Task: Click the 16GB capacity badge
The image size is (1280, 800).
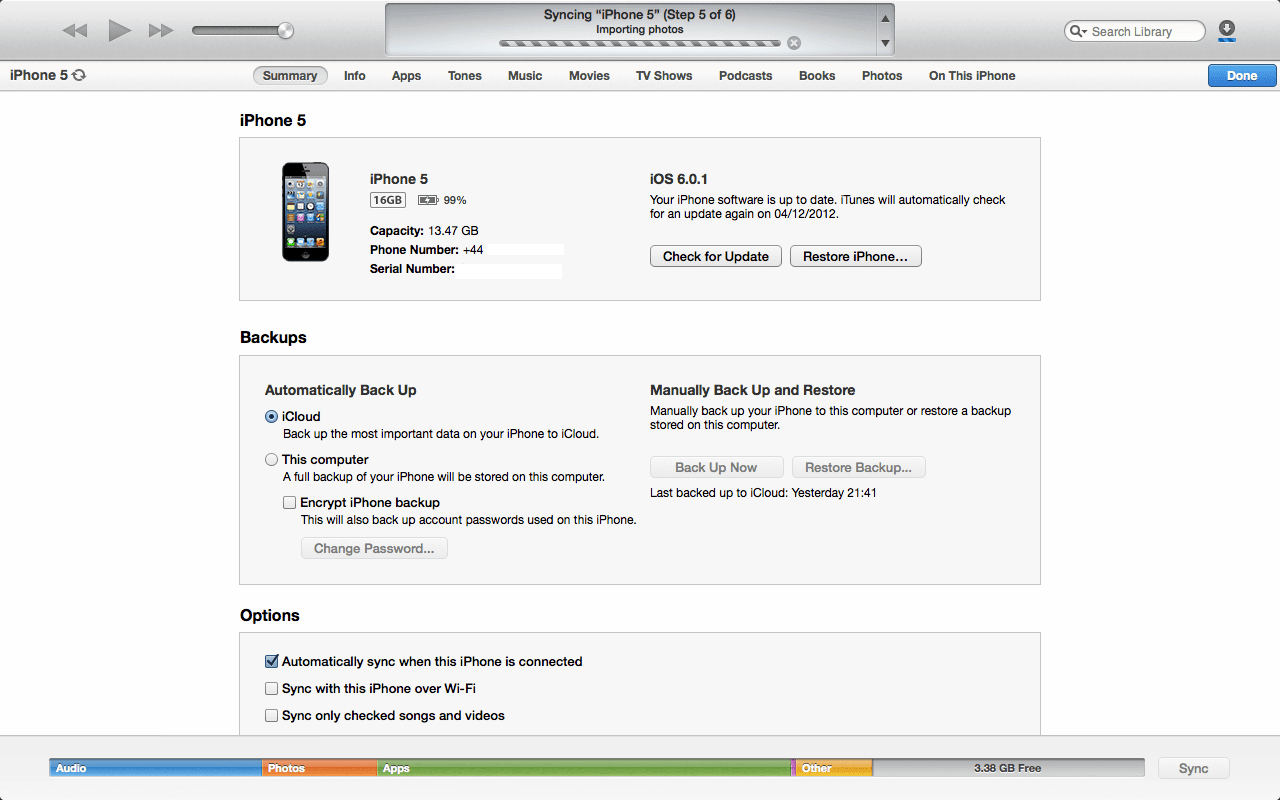Action: click(x=388, y=200)
